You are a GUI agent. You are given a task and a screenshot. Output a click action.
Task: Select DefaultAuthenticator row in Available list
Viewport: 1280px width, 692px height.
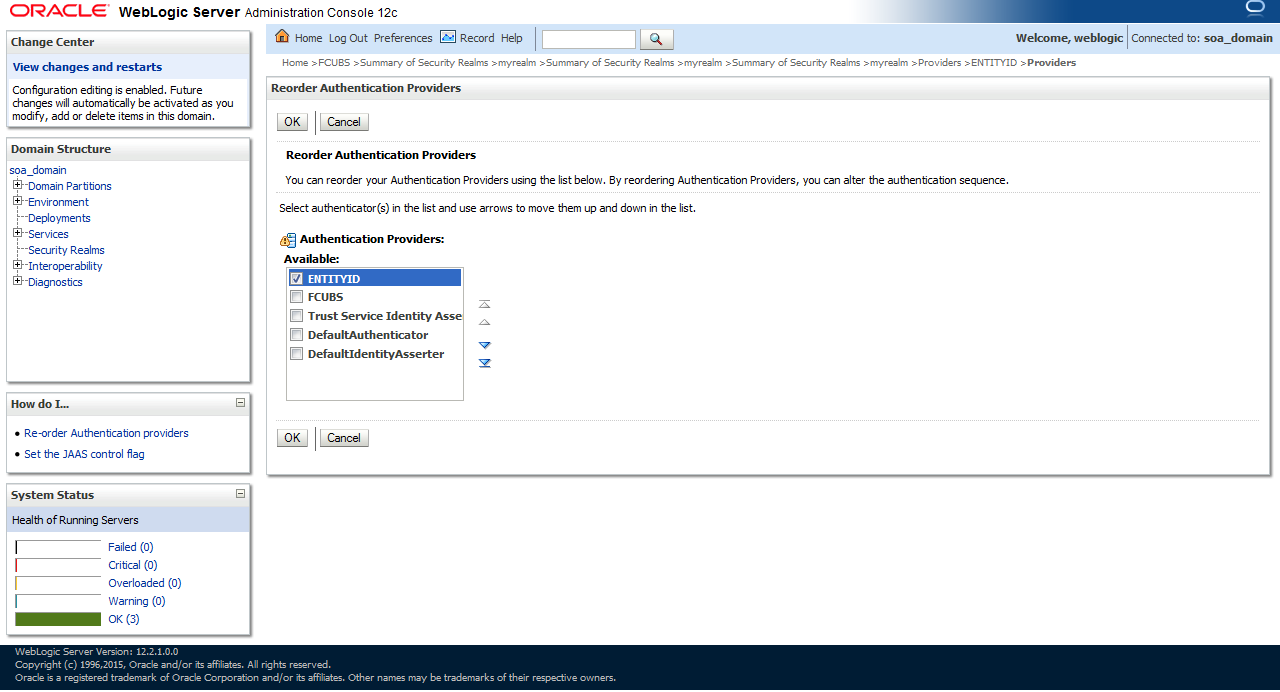(x=374, y=335)
